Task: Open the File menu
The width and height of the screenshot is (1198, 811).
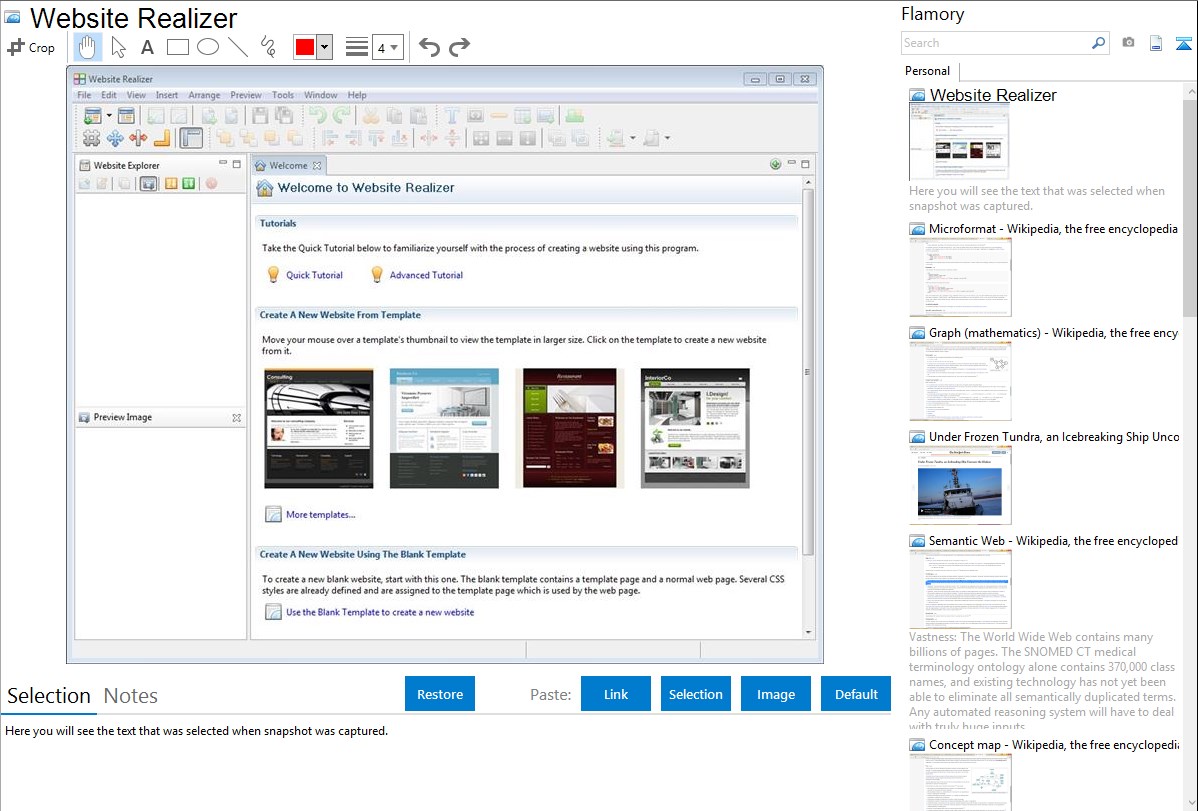Action: pyautogui.click(x=84, y=95)
